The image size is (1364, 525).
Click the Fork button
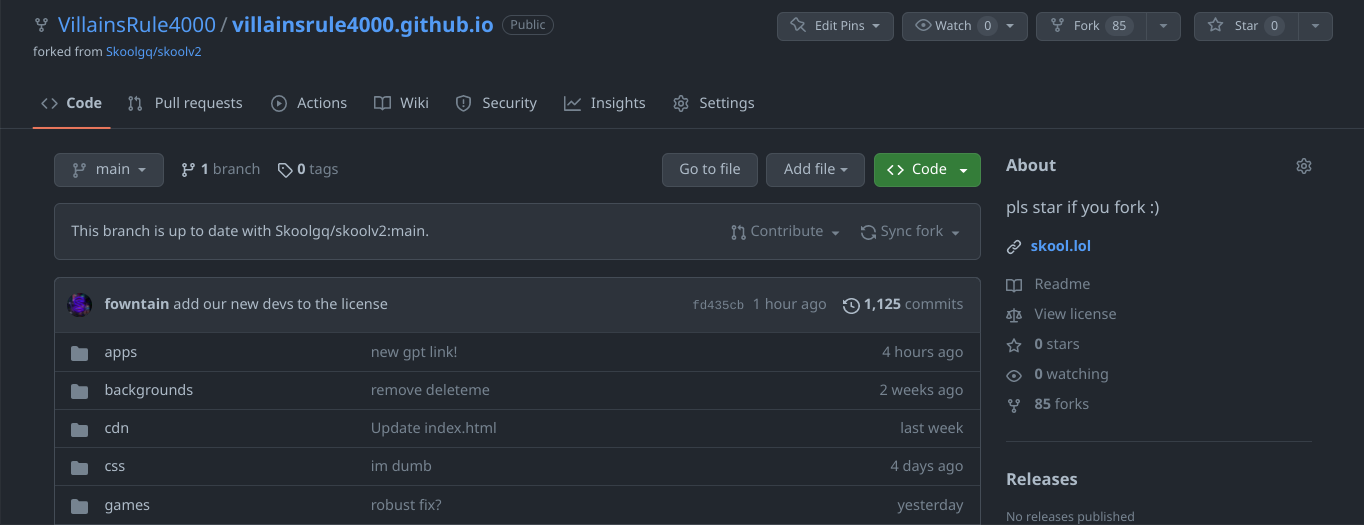[1090, 26]
